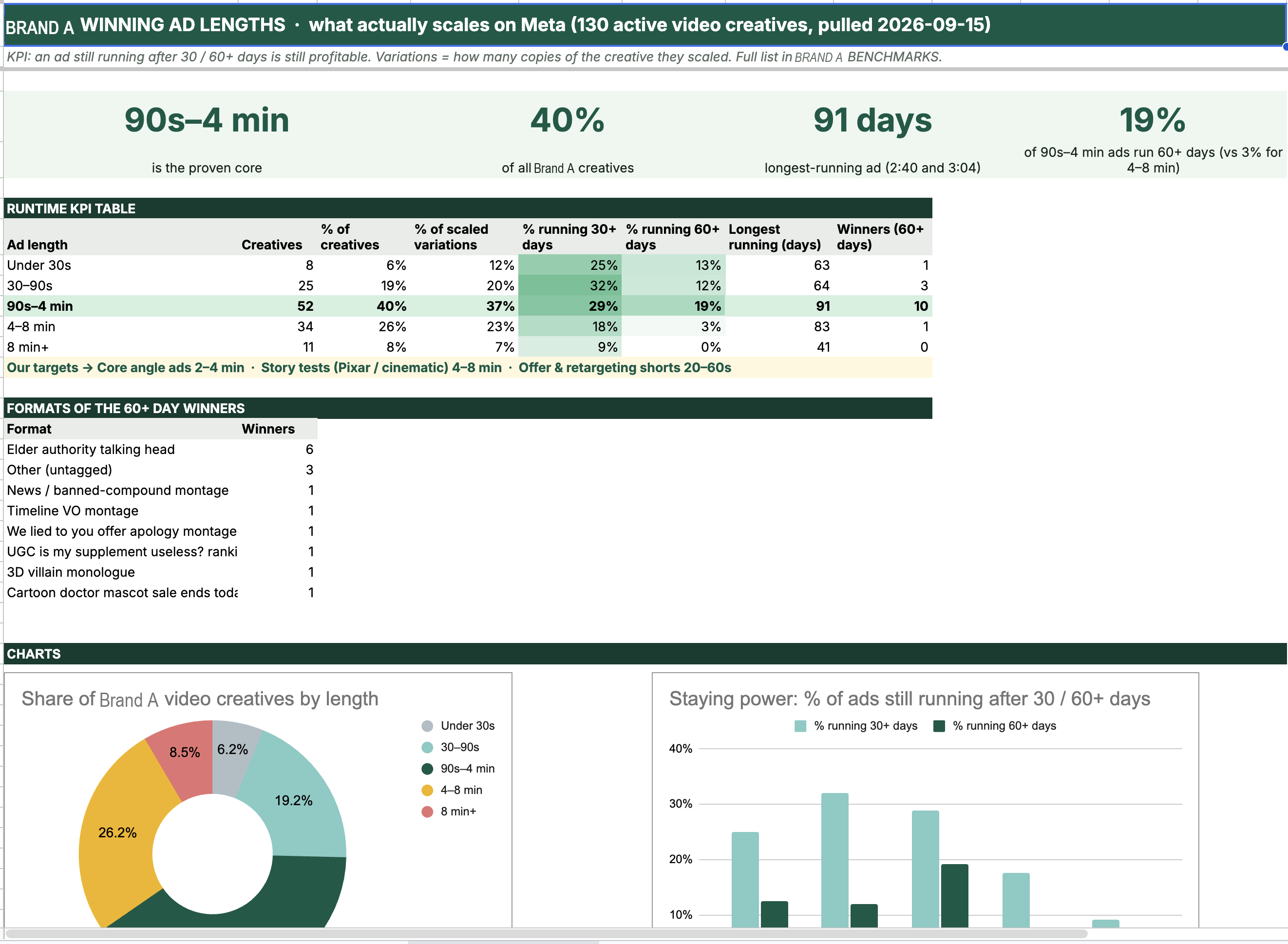The width and height of the screenshot is (1288, 944).
Task: Select the '4–8 min' row label in table
Action: click(31, 327)
